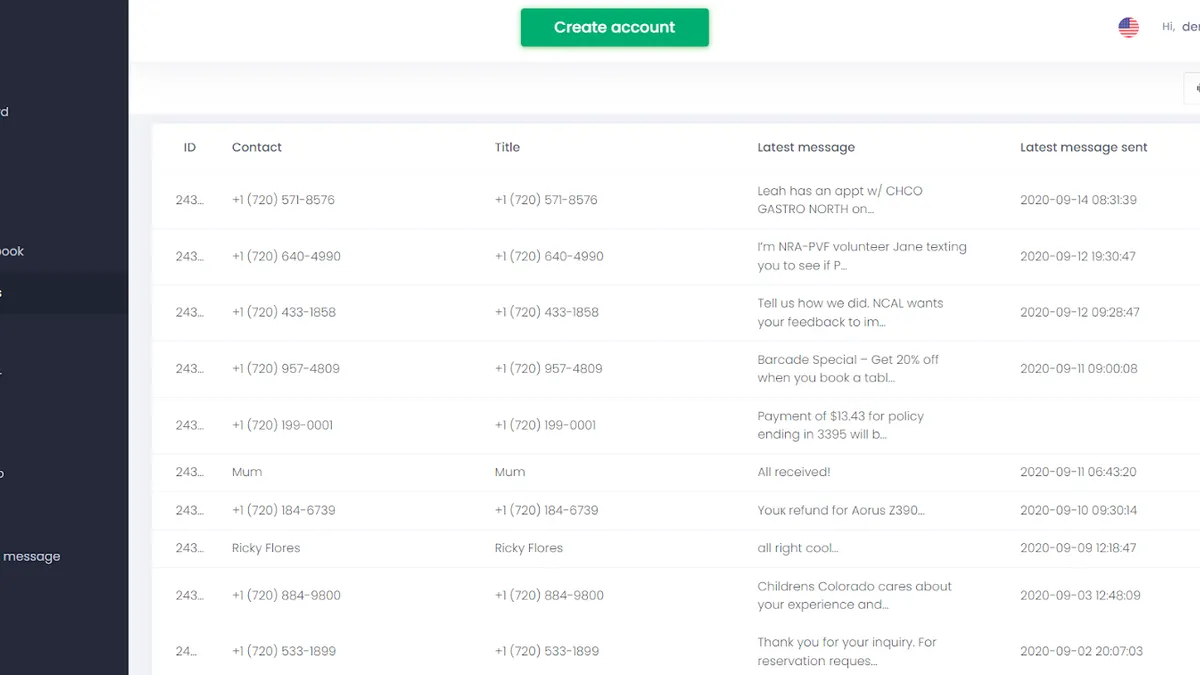Open the "All received!" message

(794, 472)
